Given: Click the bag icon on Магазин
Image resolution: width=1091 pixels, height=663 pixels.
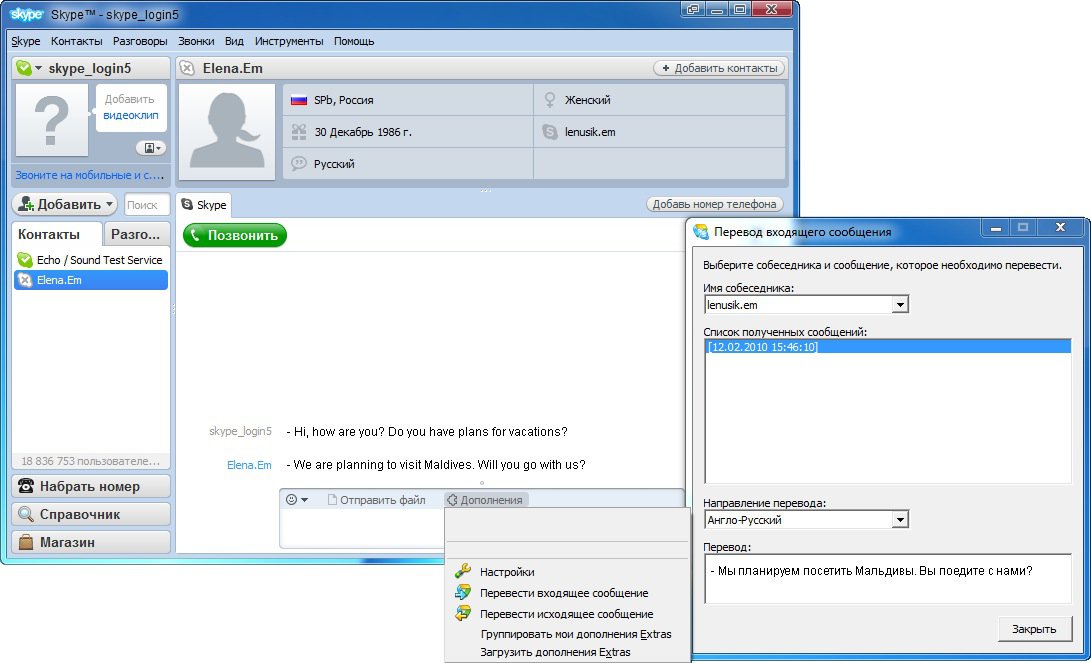Looking at the screenshot, I should pyautogui.click(x=26, y=542).
